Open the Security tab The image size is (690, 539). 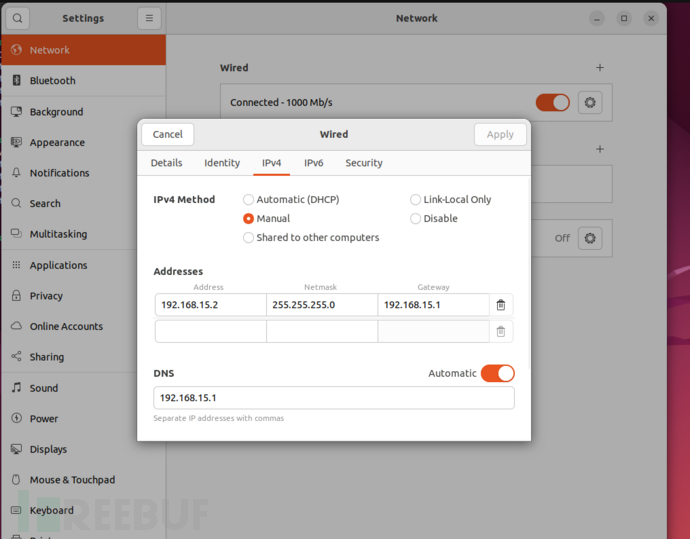pyautogui.click(x=364, y=163)
